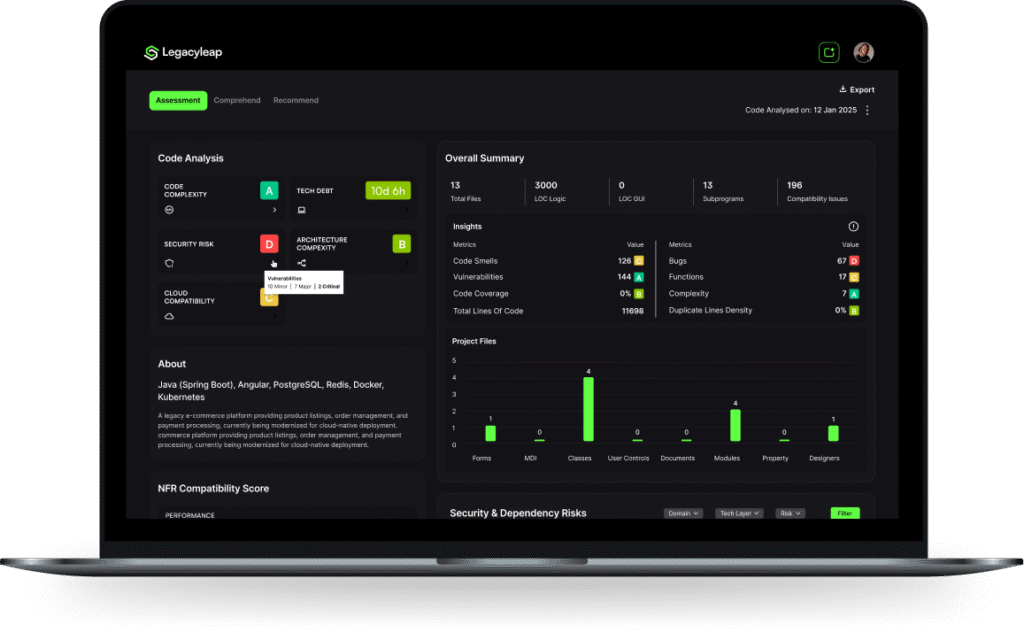Click the Architecture Complexity share icon
The height and width of the screenshot is (633, 1024).
pos(302,263)
